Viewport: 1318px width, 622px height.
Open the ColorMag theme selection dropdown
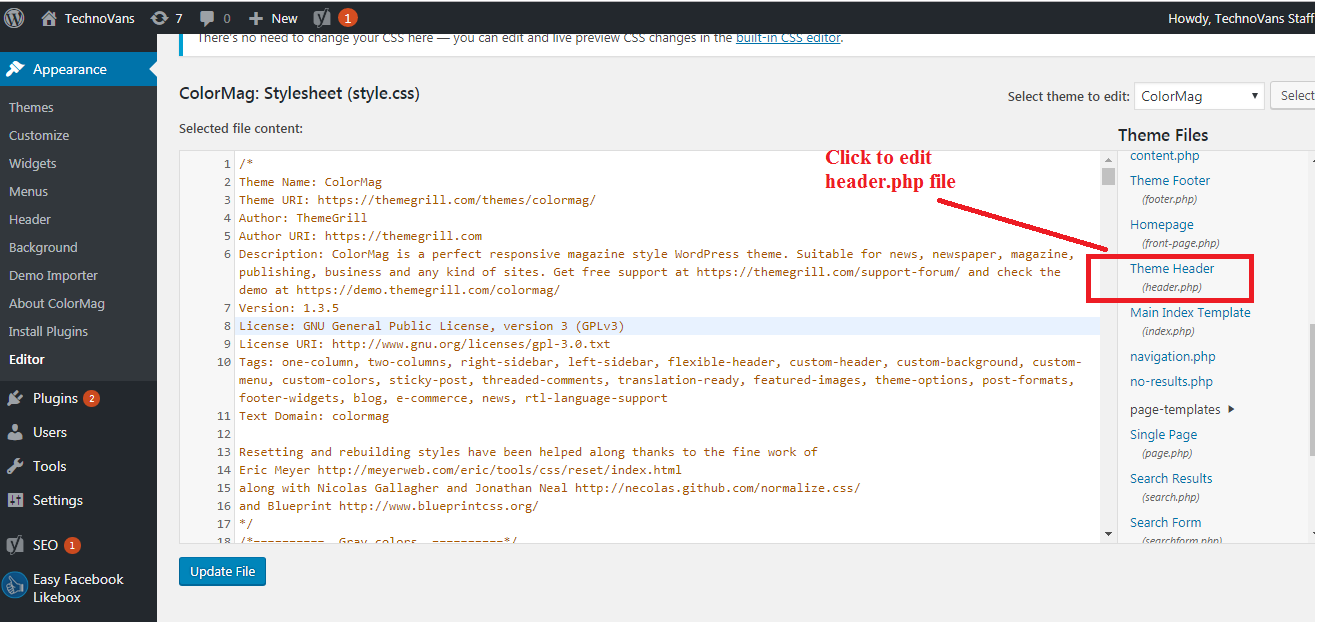1200,96
